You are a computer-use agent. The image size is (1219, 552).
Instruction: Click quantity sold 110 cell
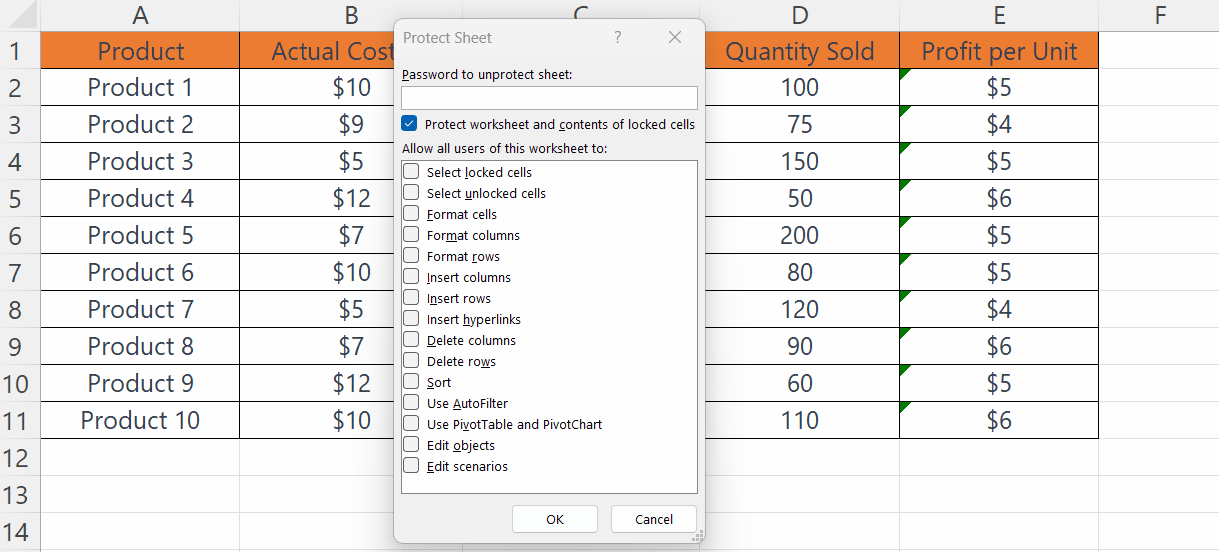(802, 421)
